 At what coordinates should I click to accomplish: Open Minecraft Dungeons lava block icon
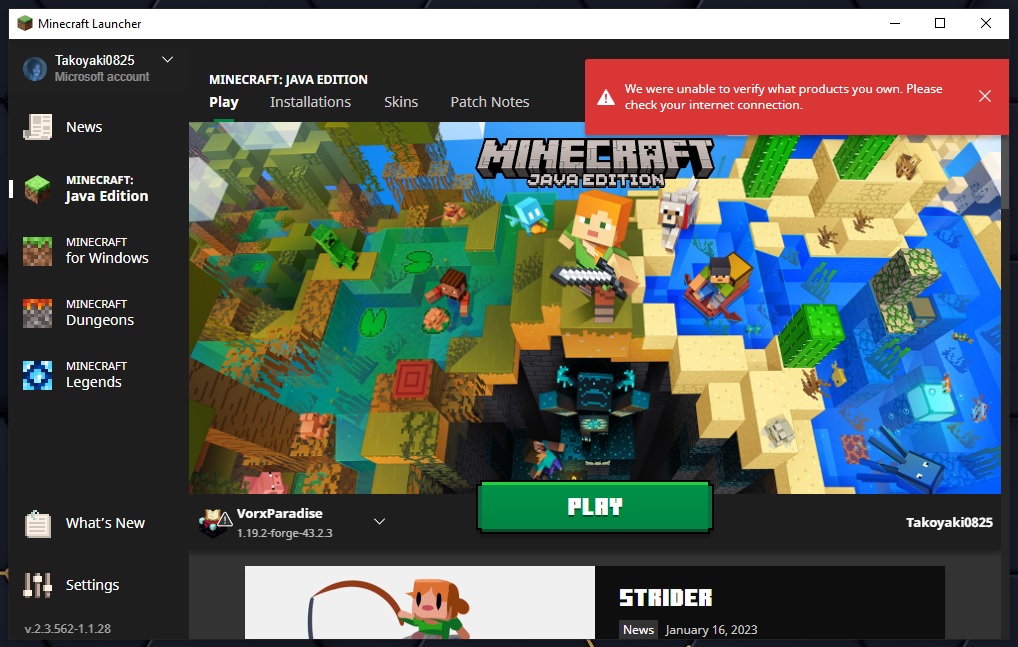tap(38, 313)
